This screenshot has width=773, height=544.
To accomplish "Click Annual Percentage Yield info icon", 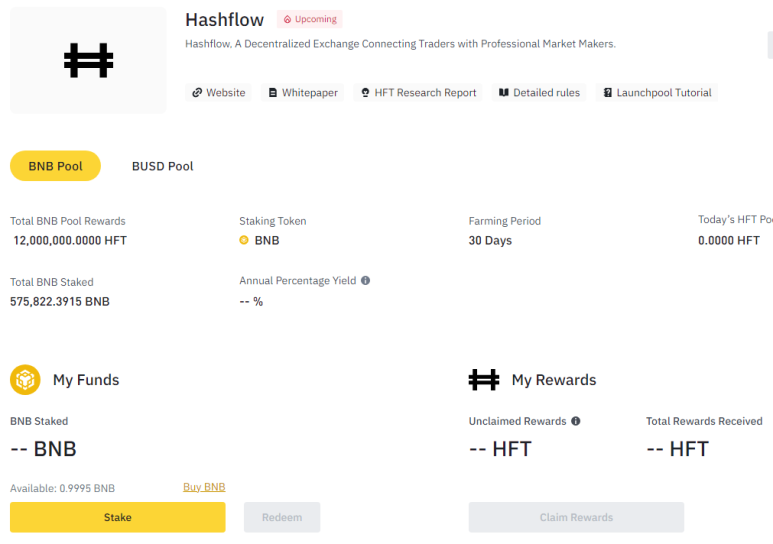I will tap(365, 281).
